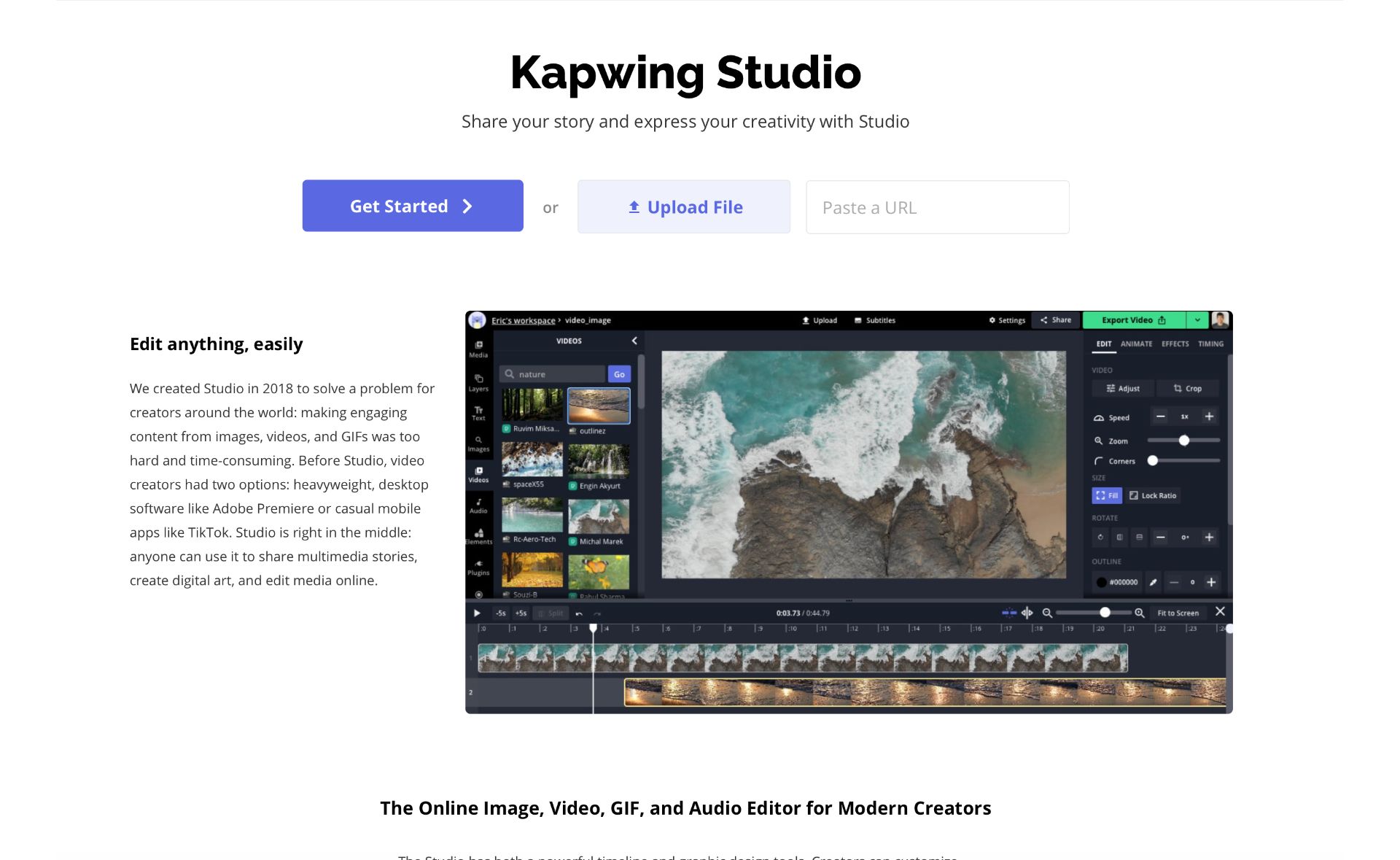
Task: Click the timeline zoom-out magnifier
Action: [1047, 613]
